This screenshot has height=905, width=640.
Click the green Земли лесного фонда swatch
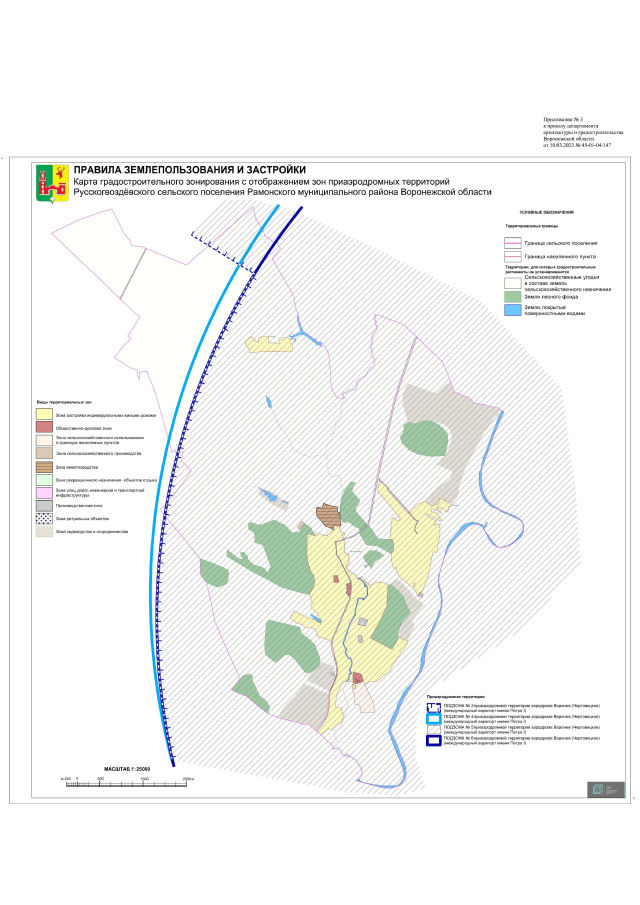[514, 297]
